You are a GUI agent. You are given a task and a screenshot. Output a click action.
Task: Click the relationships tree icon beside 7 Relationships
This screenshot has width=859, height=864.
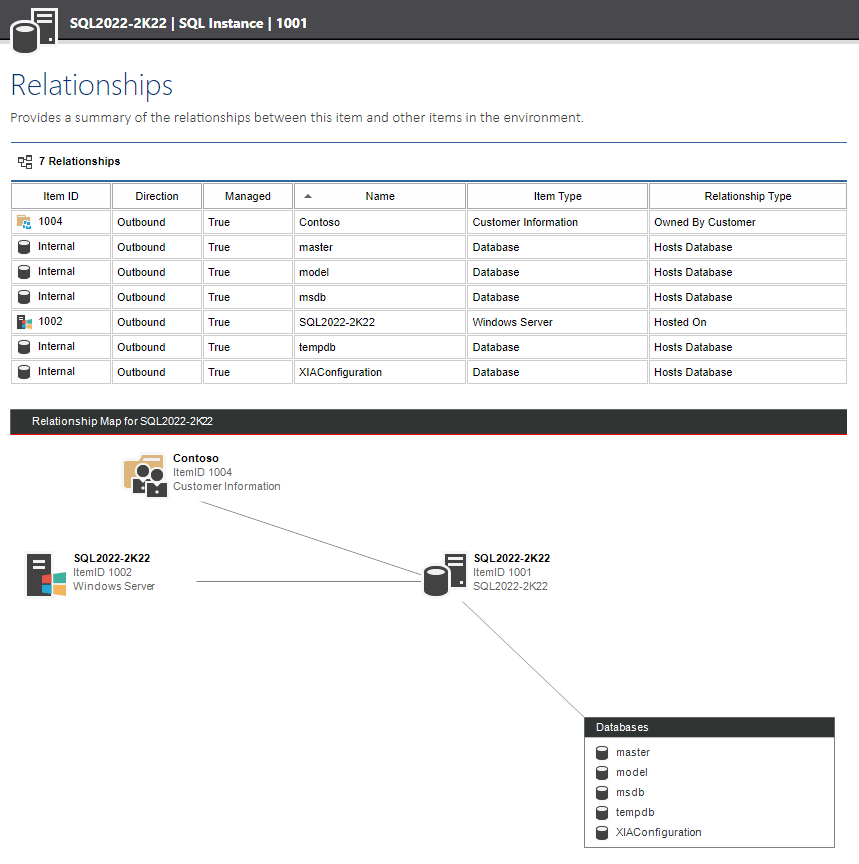point(25,161)
